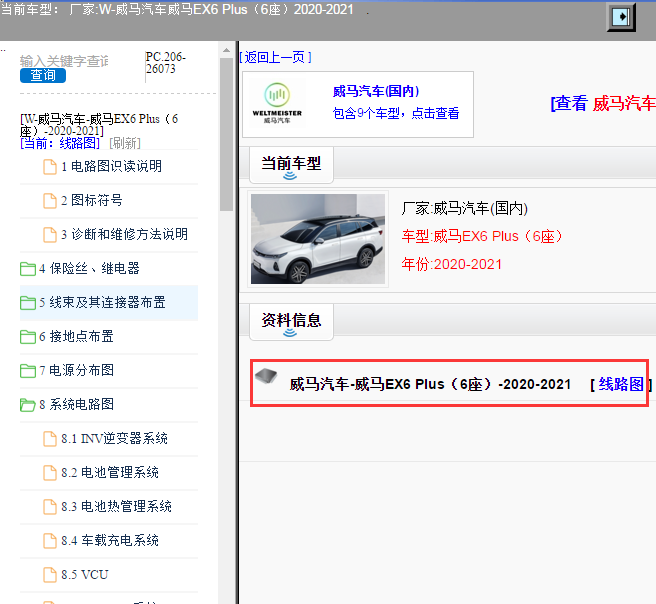Click the left panel scroll up arrow

point(226,50)
